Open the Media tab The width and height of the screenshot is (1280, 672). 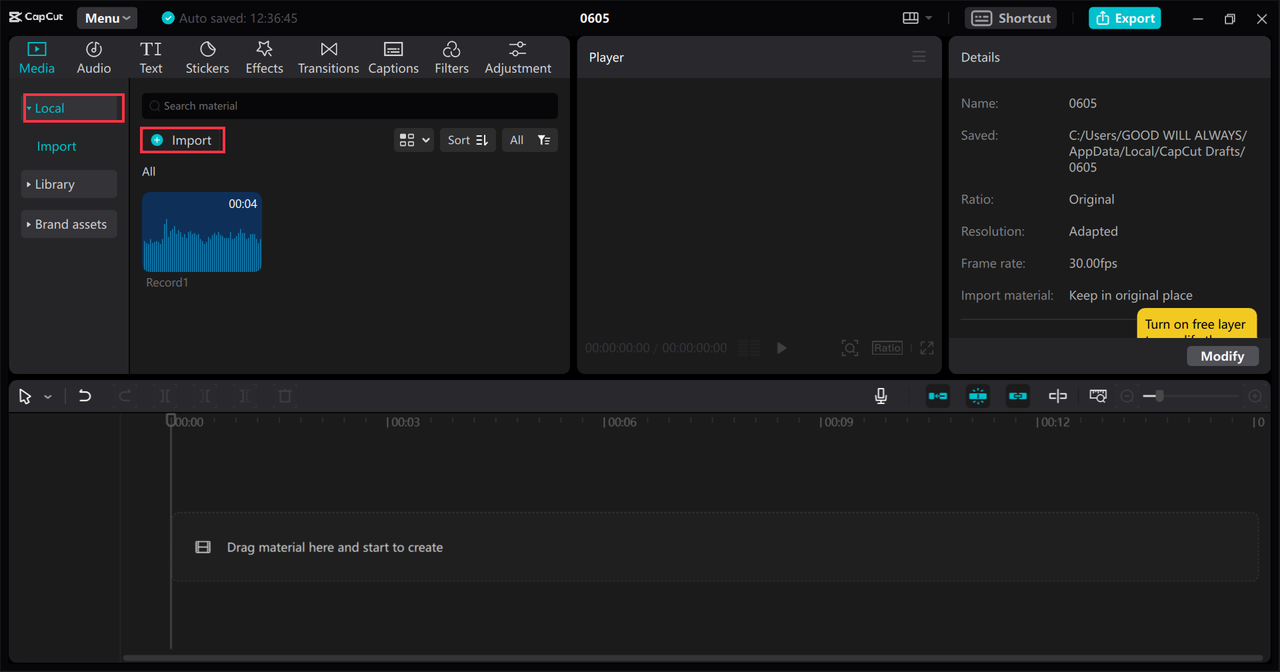click(x=37, y=58)
